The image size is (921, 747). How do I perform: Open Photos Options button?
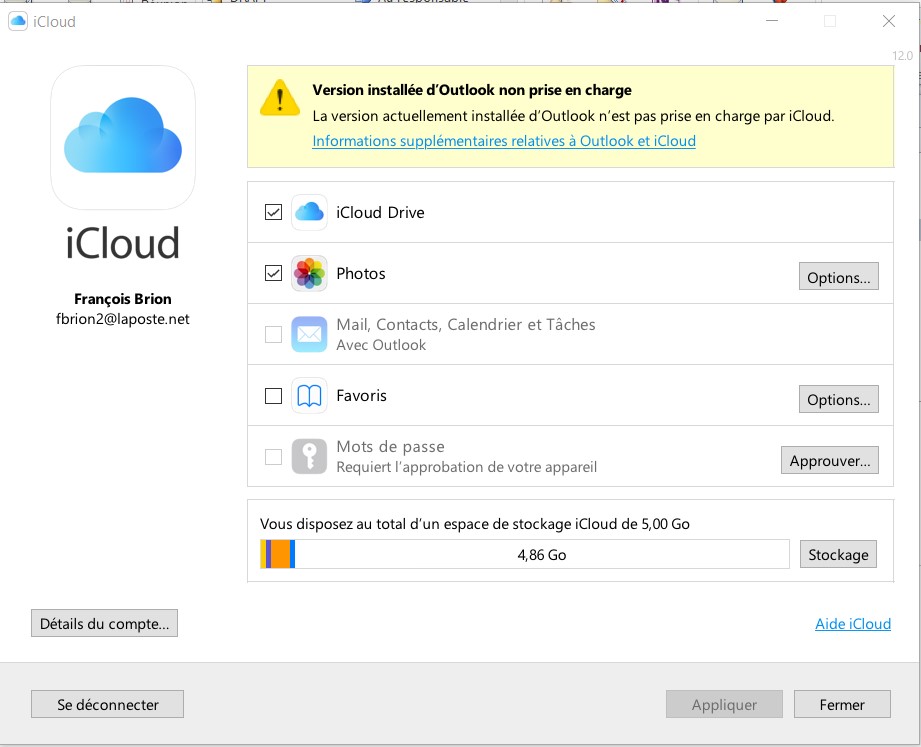tap(838, 277)
